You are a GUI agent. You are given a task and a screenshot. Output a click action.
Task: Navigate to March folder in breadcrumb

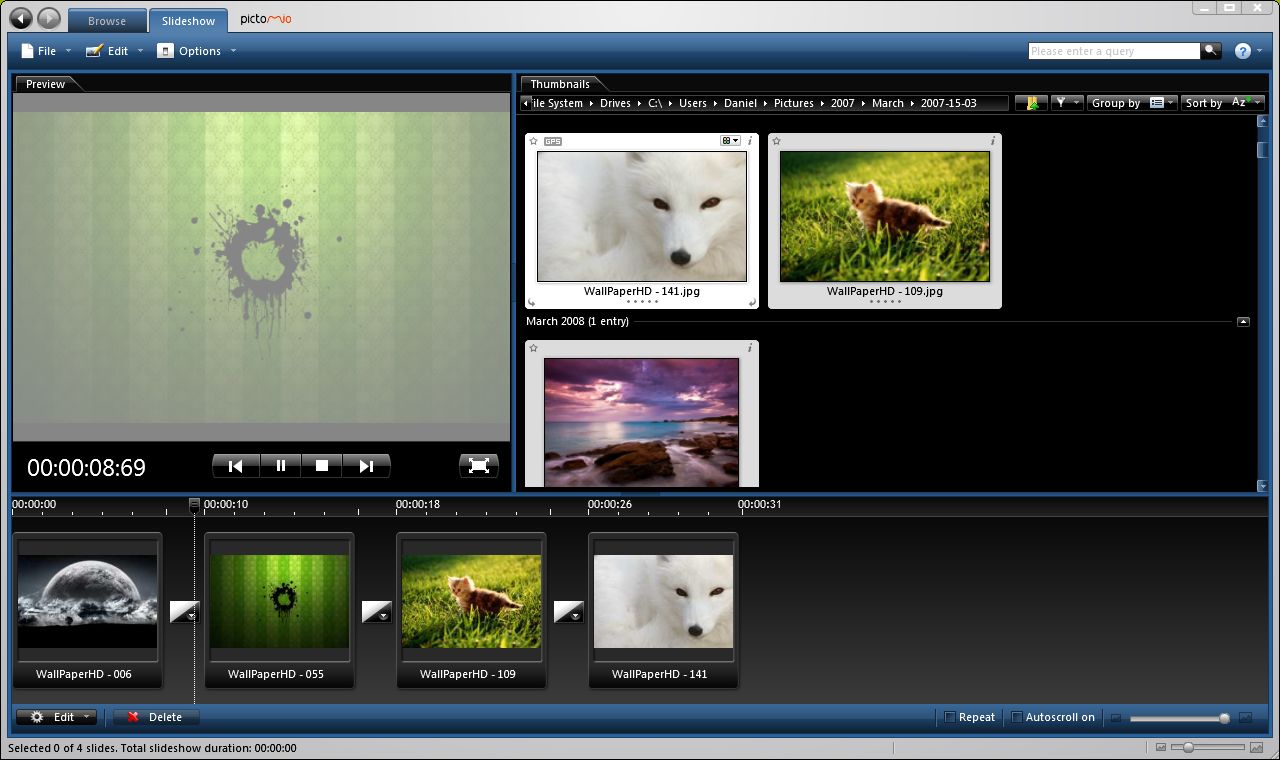coord(888,103)
